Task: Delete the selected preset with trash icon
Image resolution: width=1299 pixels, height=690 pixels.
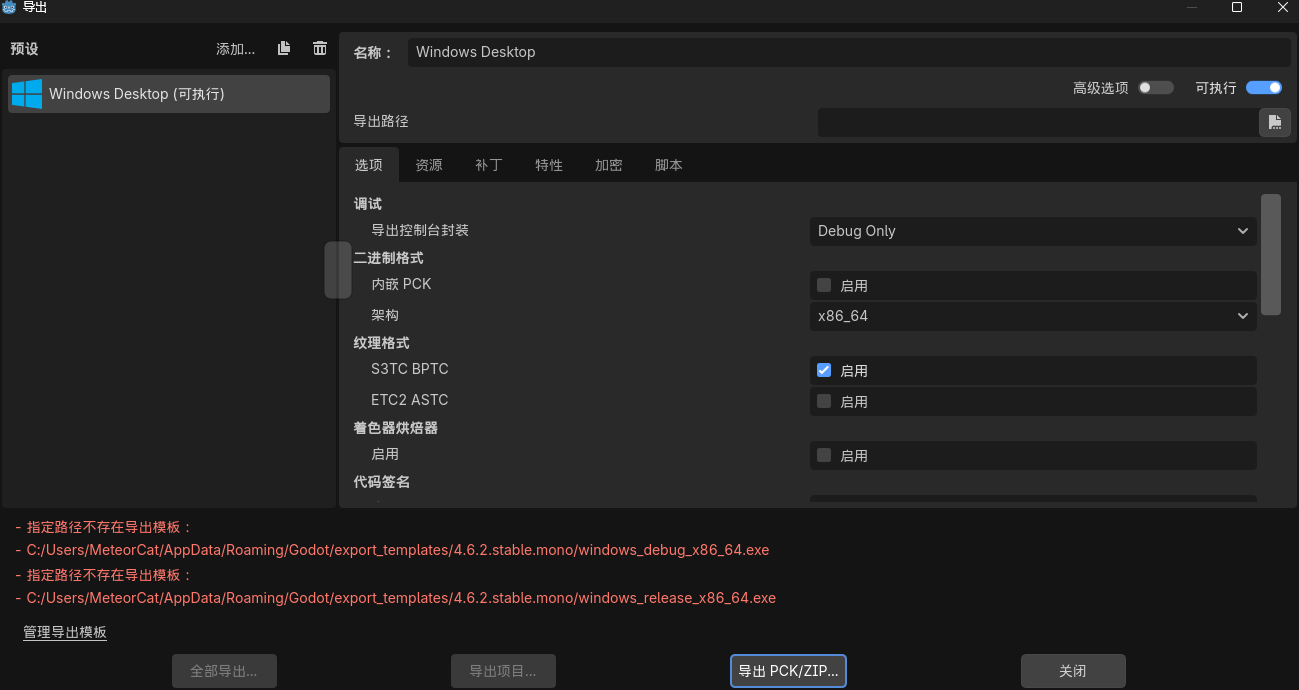Action: [320, 48]
